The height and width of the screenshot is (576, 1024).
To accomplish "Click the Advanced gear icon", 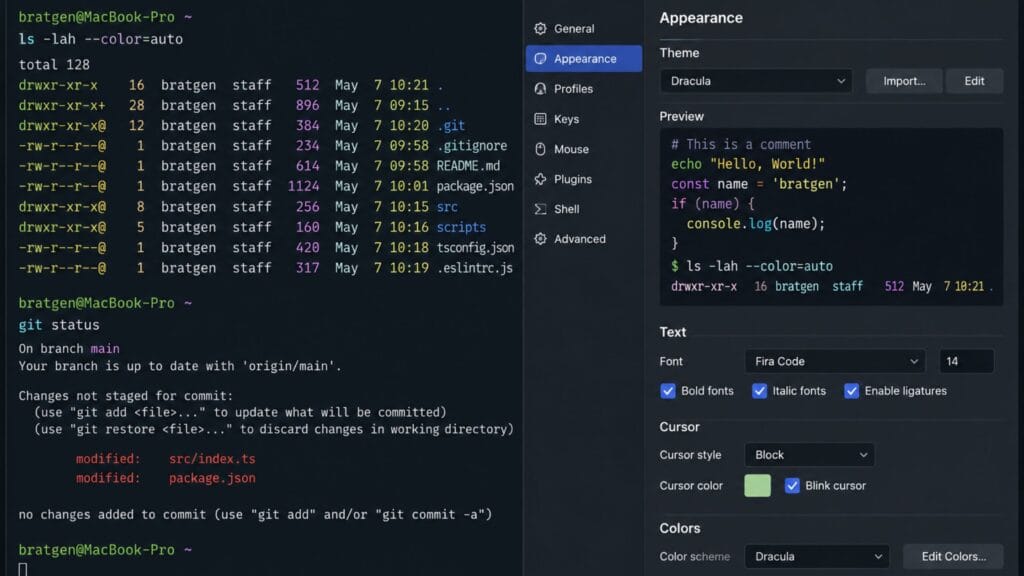I will (540, 239).
